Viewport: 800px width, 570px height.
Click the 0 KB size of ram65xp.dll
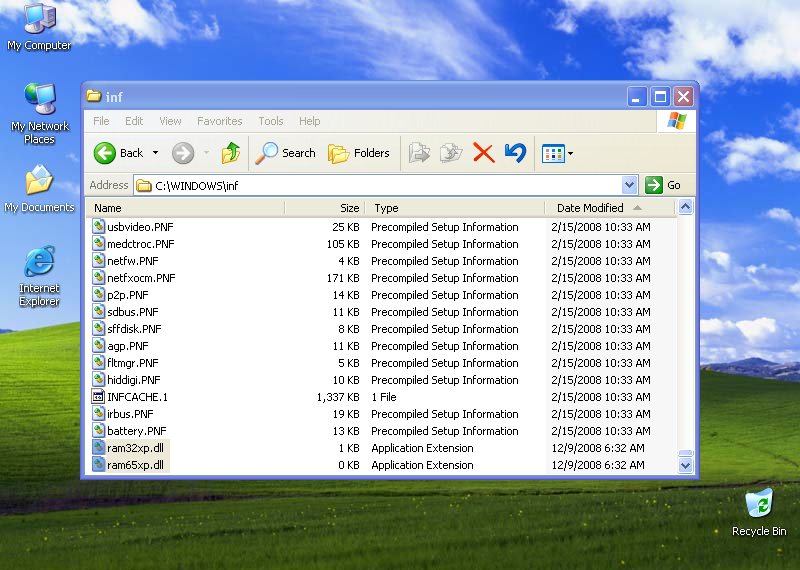click(x=348, y=465)
